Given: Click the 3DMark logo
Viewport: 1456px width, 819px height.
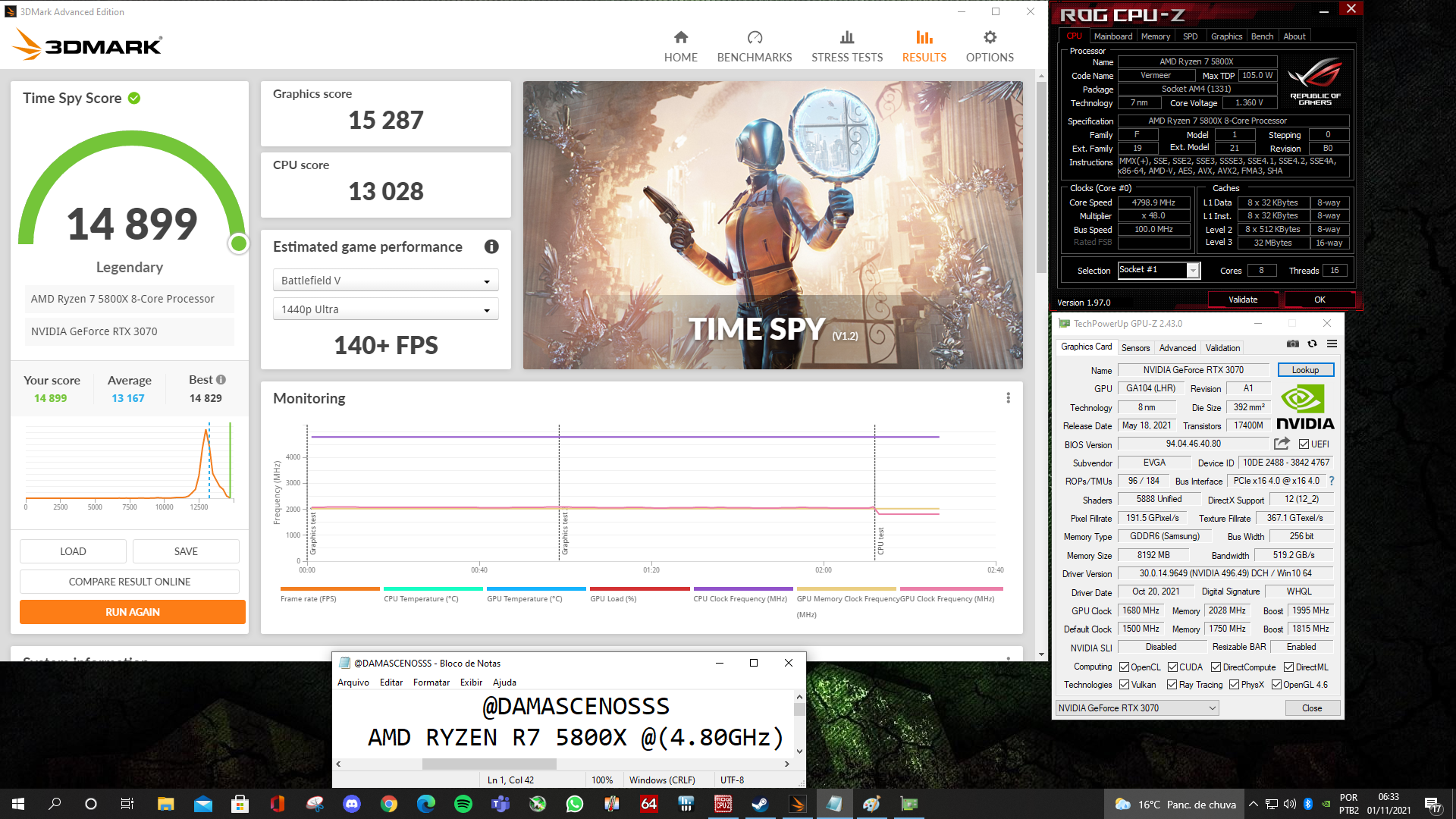Looking at the screenshot, I should coord(87,44).
